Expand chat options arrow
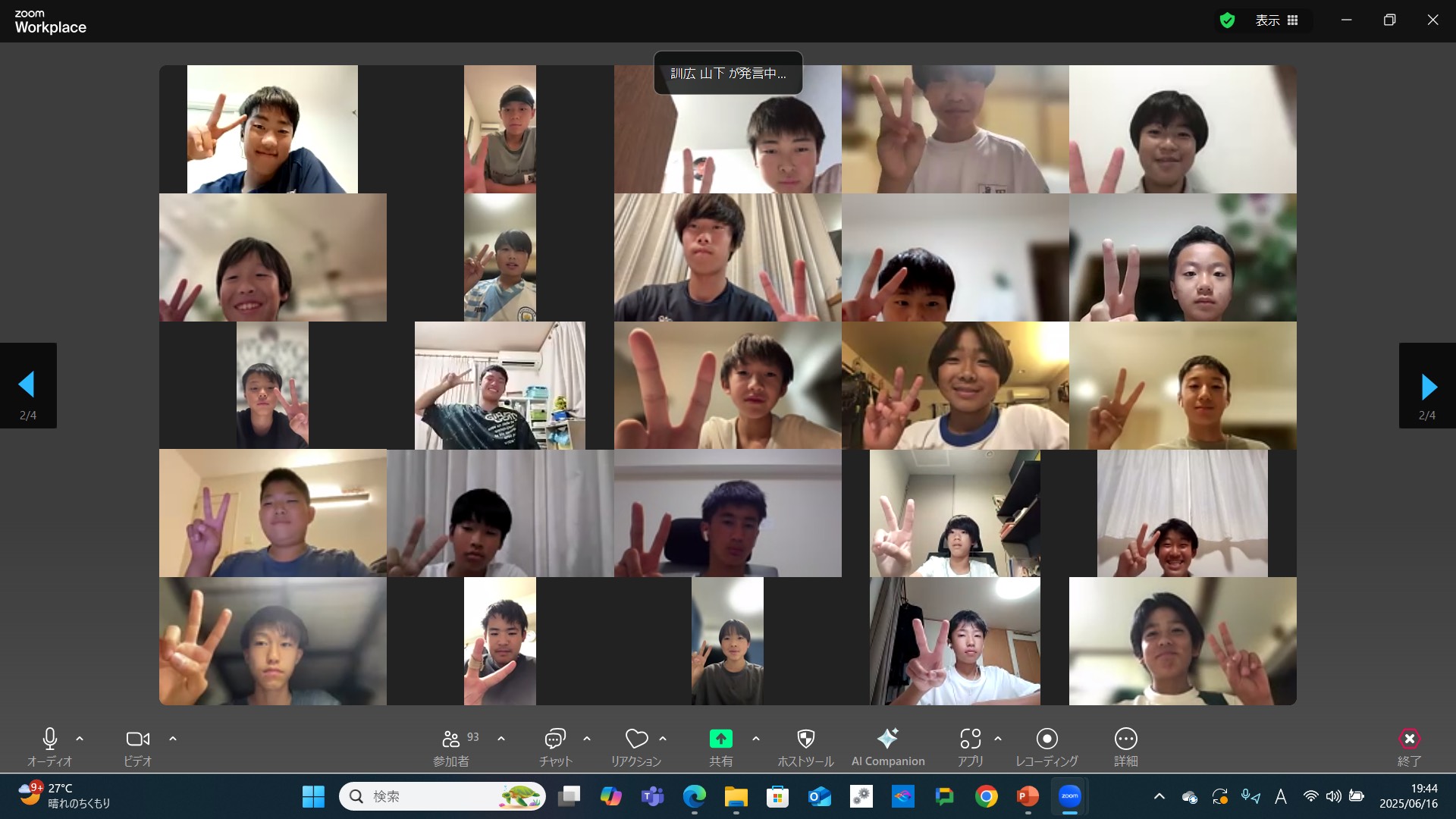Screen dimensions: 1456x819 [x=587, y=739]
